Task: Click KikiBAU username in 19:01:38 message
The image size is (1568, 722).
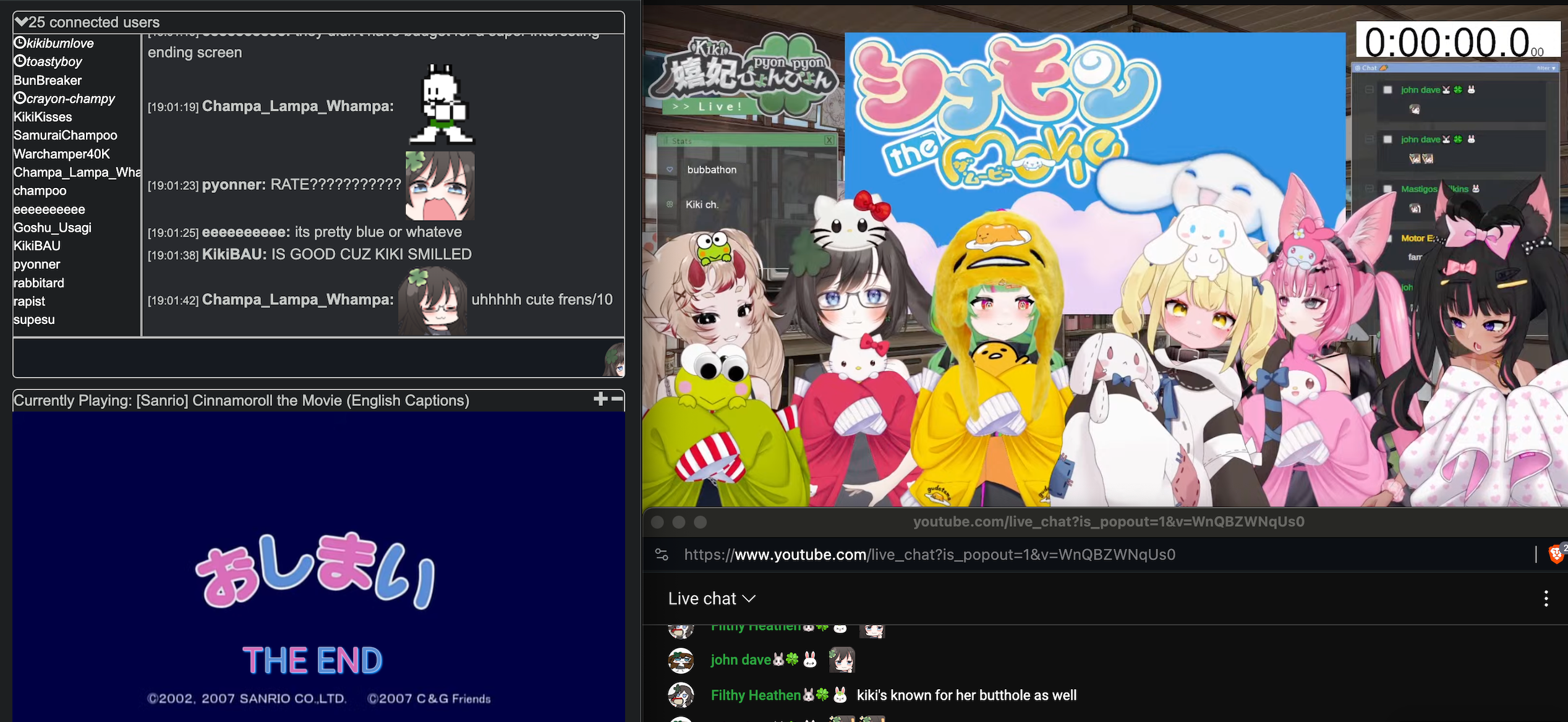Action: [234, 255]
